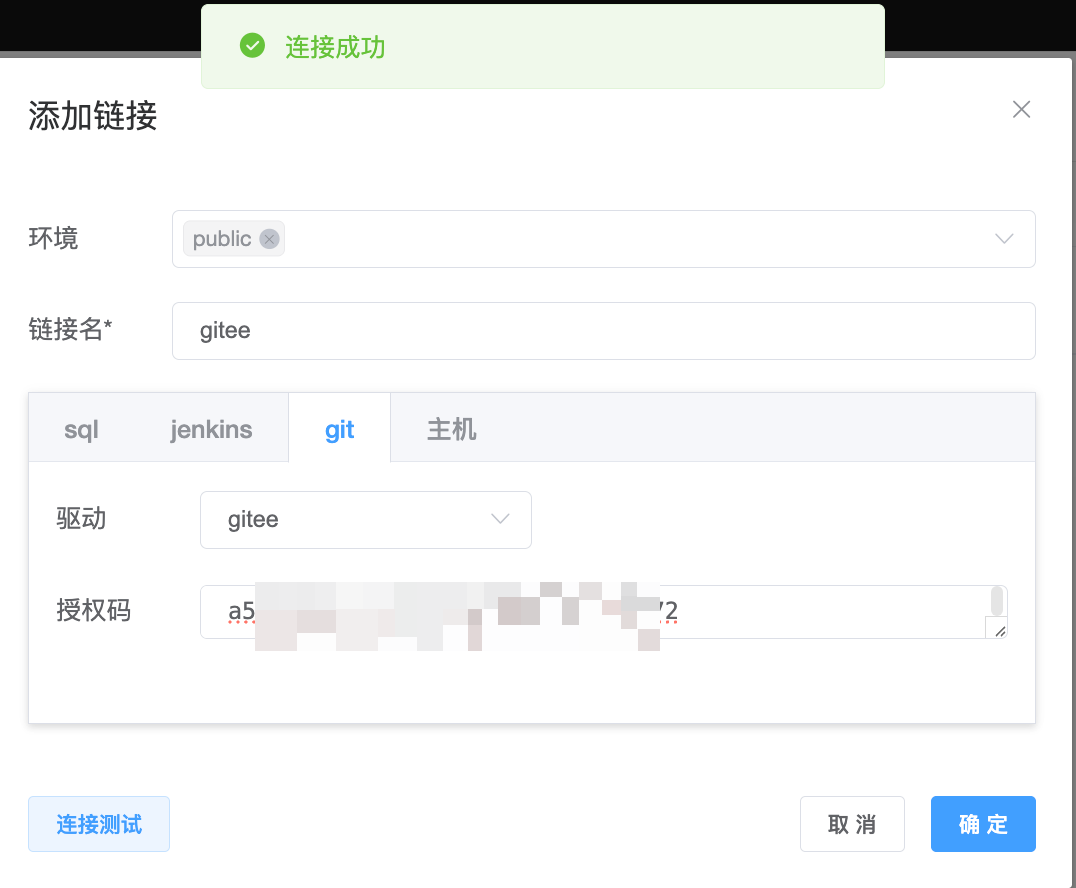Open the 驱动 gitee dropdown
The width and height of the screenshot is (1076, 888).
366,519
